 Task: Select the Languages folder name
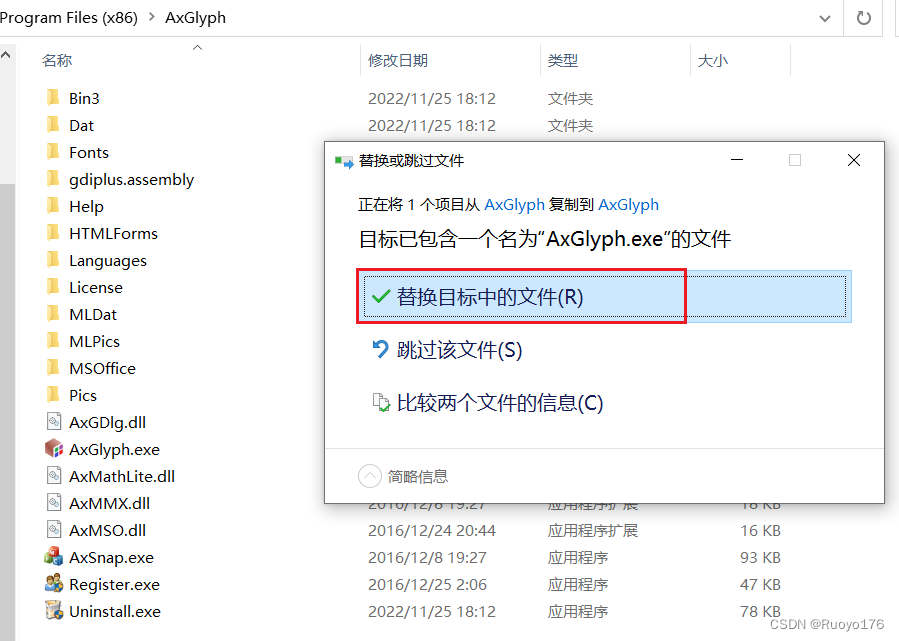point(108,261)
